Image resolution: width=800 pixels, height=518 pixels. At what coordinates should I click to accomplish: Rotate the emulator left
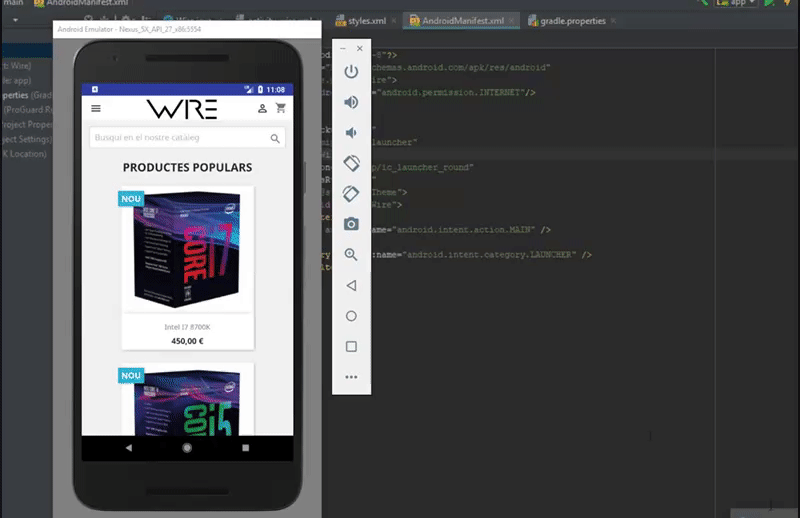point(351,163)
